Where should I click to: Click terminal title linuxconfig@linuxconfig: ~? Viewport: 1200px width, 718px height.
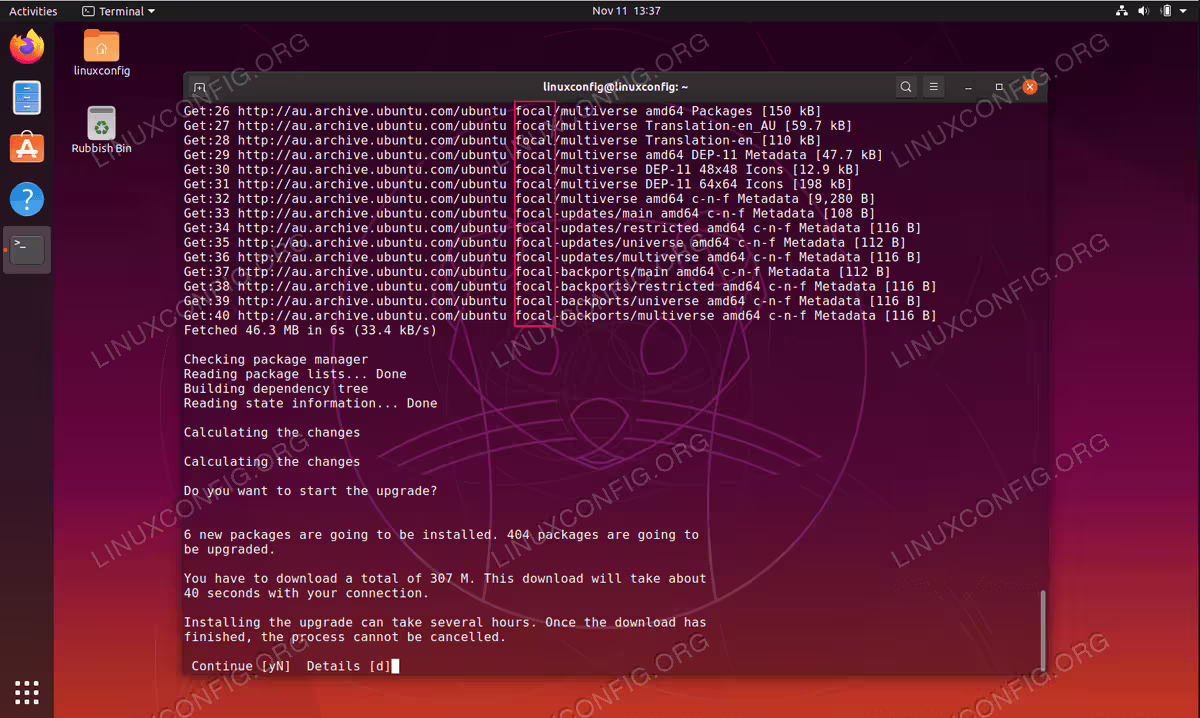click(x=615, y=87)
